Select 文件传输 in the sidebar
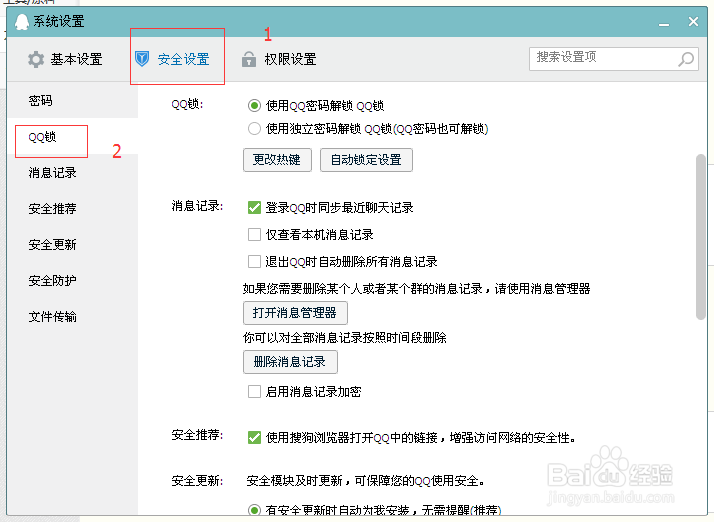Viewport: 714px width, 522px height. click(x=72, y=317)
